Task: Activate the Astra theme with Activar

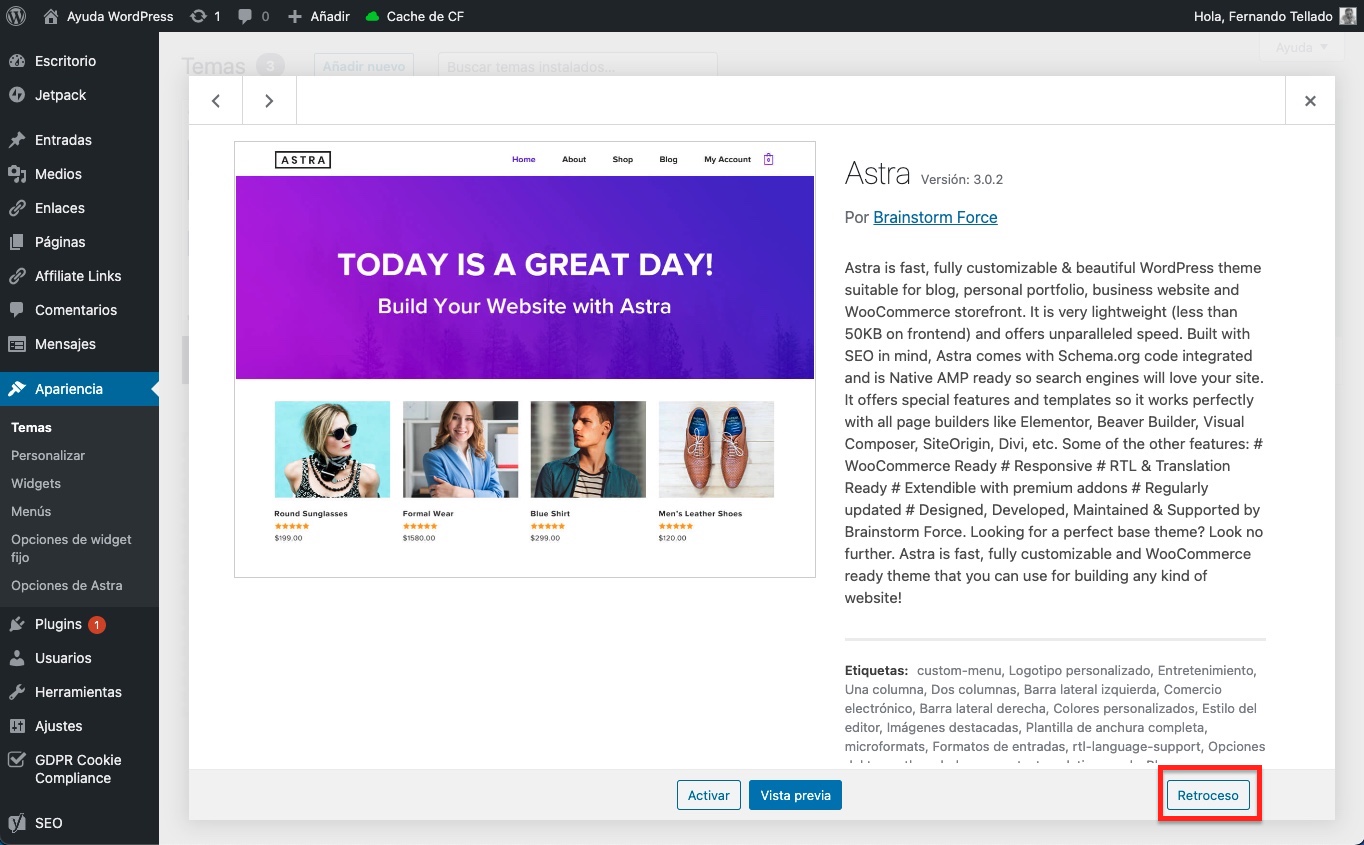Action: click(x=709, y=795)
